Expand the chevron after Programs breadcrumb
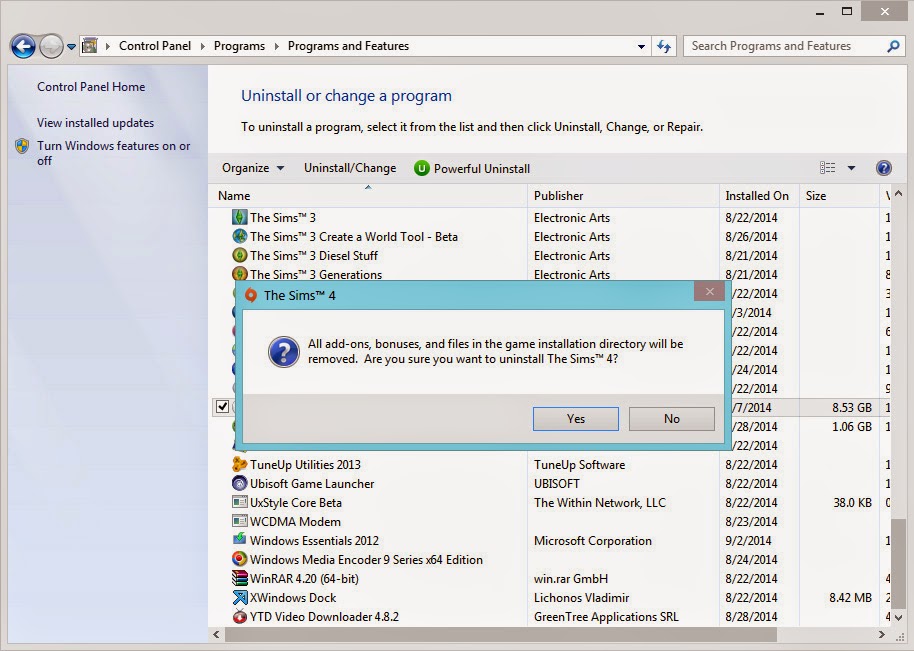914x651 pixels. pyautogui.click(x=276, y=46)
